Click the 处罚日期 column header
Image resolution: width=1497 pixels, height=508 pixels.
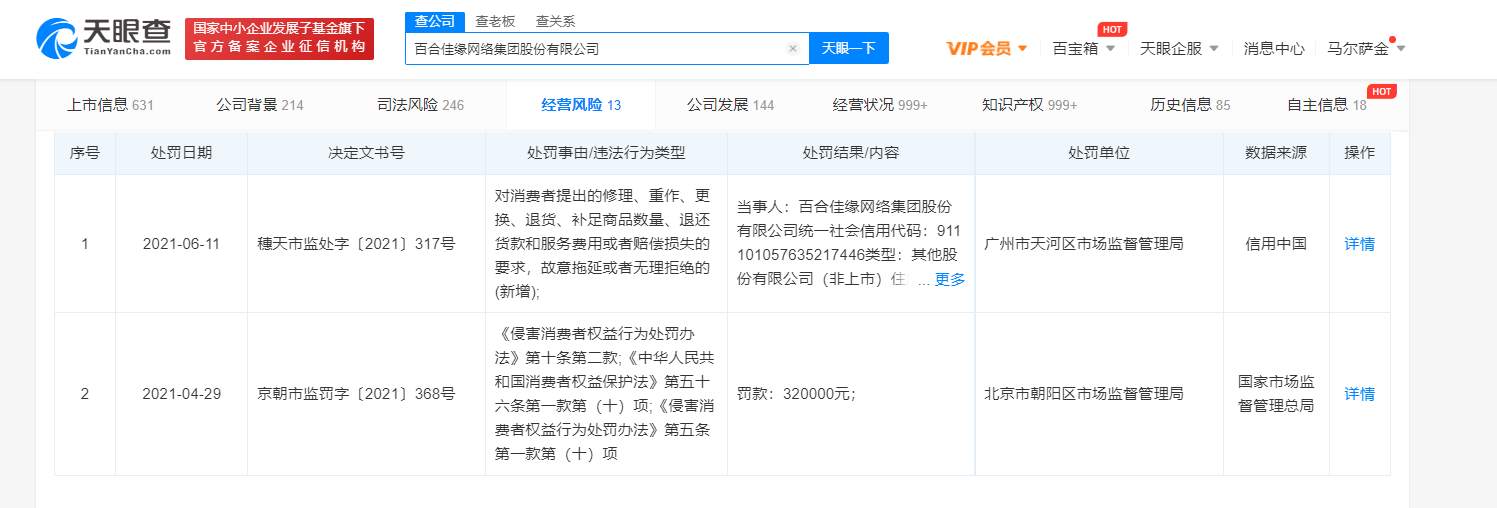181,153
